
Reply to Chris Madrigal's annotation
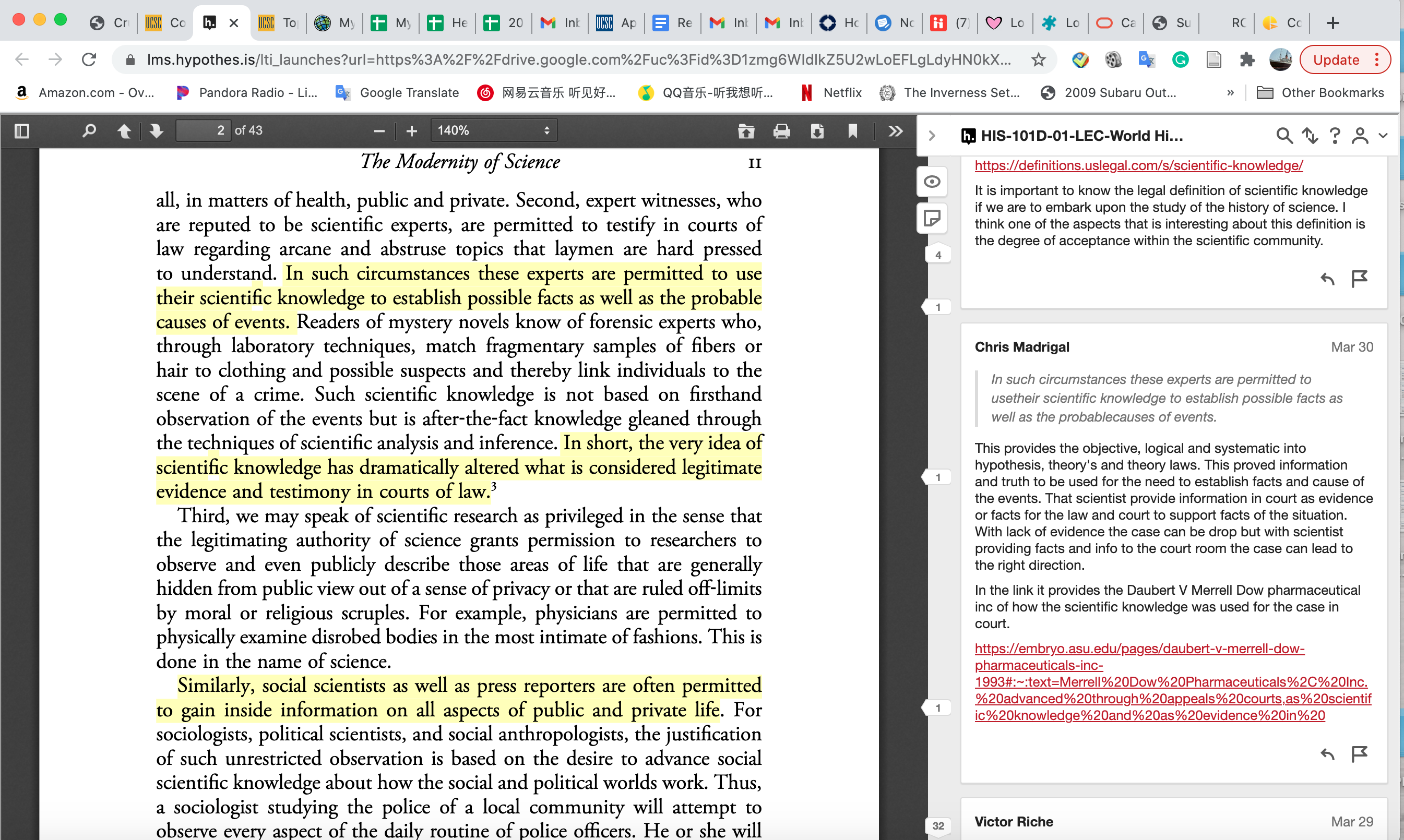1327,754
